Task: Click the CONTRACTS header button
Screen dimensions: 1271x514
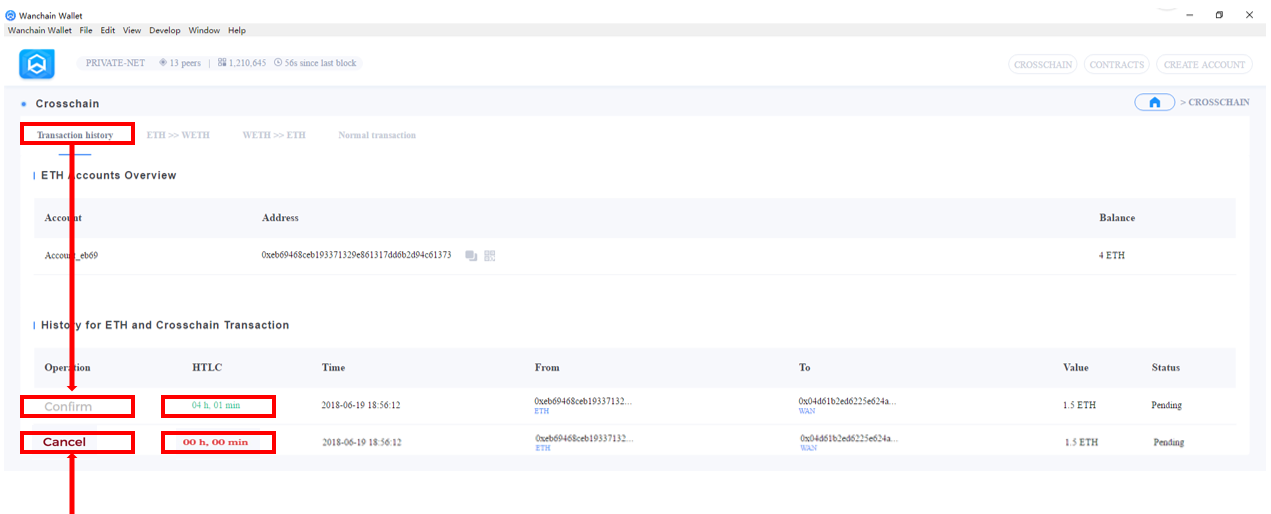Action: coord(1117,64)
